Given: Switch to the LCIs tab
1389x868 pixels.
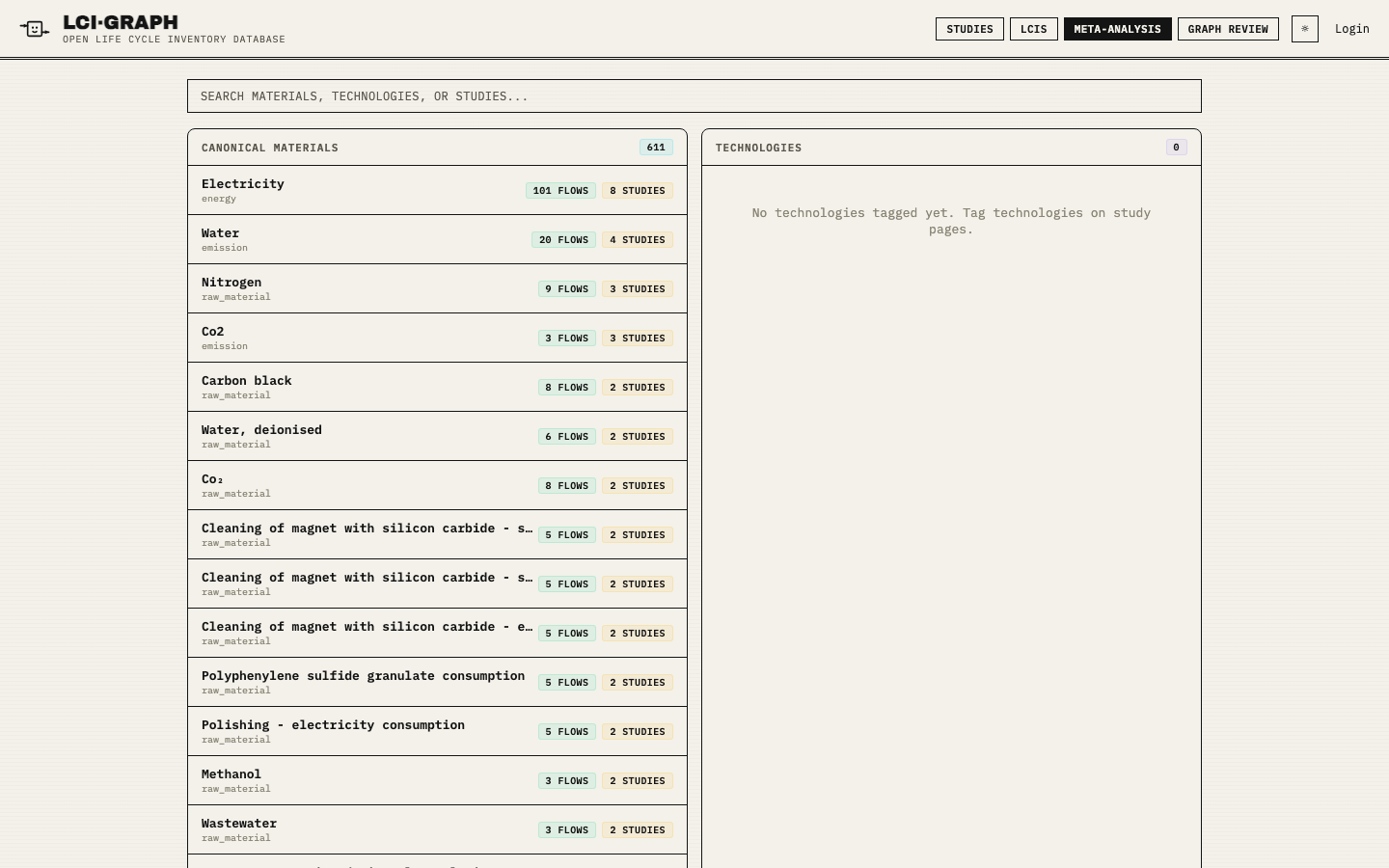Looking at the screenshot, I should 1034,29.
